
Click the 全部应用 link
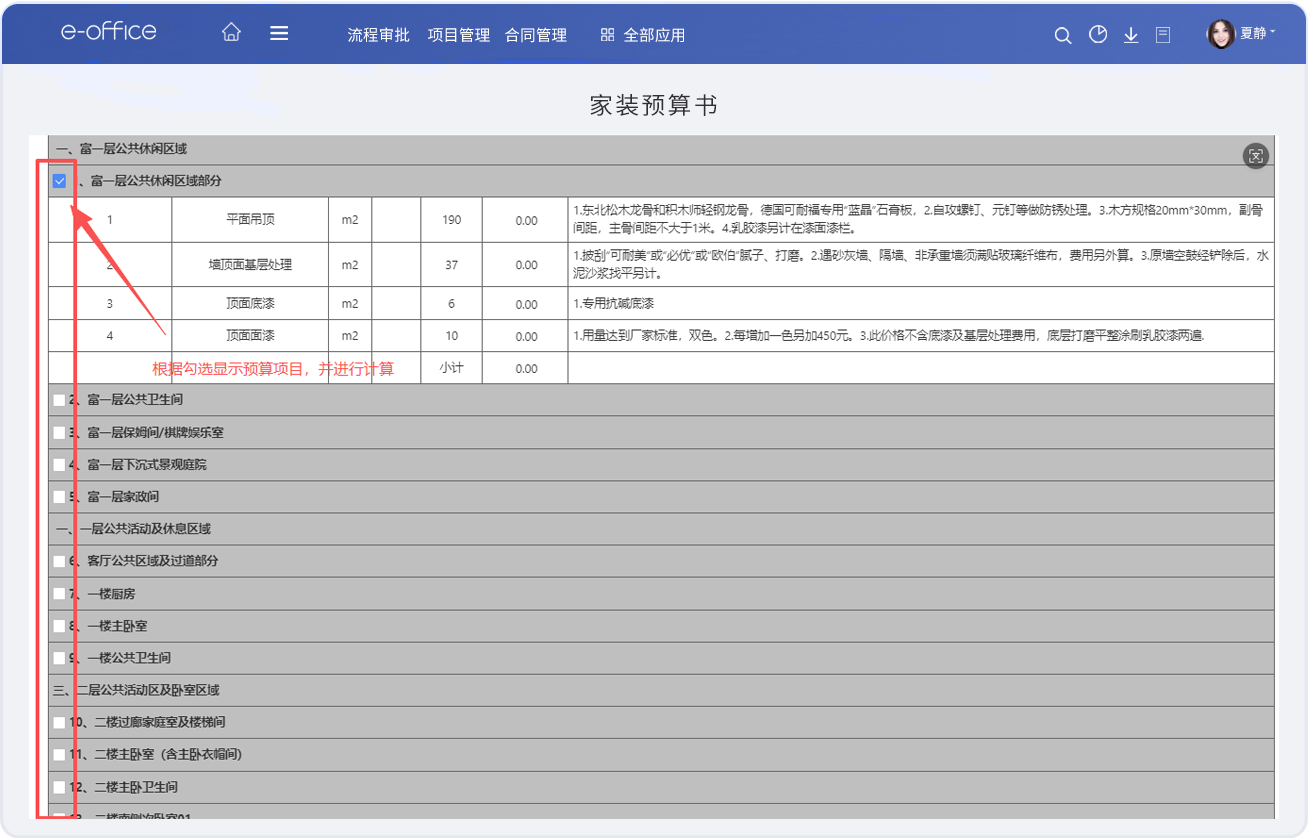(x=654, y=35)
